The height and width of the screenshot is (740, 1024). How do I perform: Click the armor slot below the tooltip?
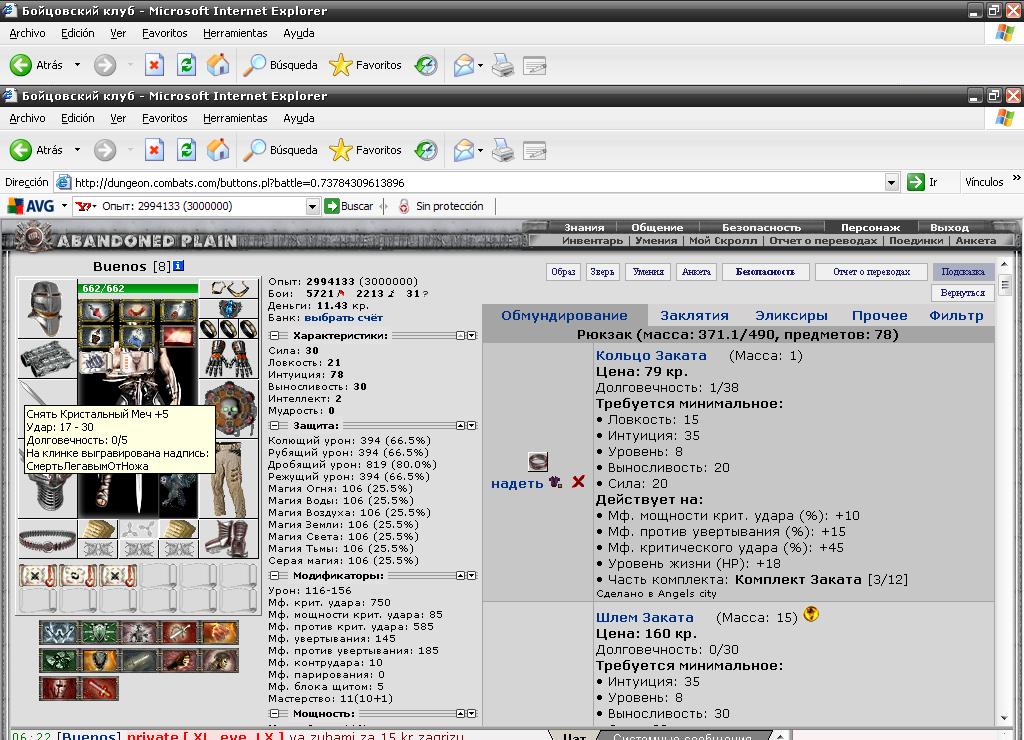[47, 496]
